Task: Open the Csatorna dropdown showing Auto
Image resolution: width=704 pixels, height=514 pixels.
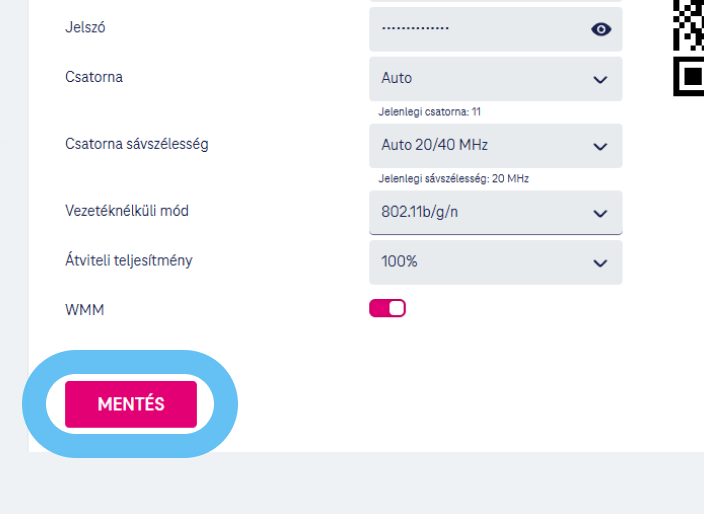Action: click(480, 78)
